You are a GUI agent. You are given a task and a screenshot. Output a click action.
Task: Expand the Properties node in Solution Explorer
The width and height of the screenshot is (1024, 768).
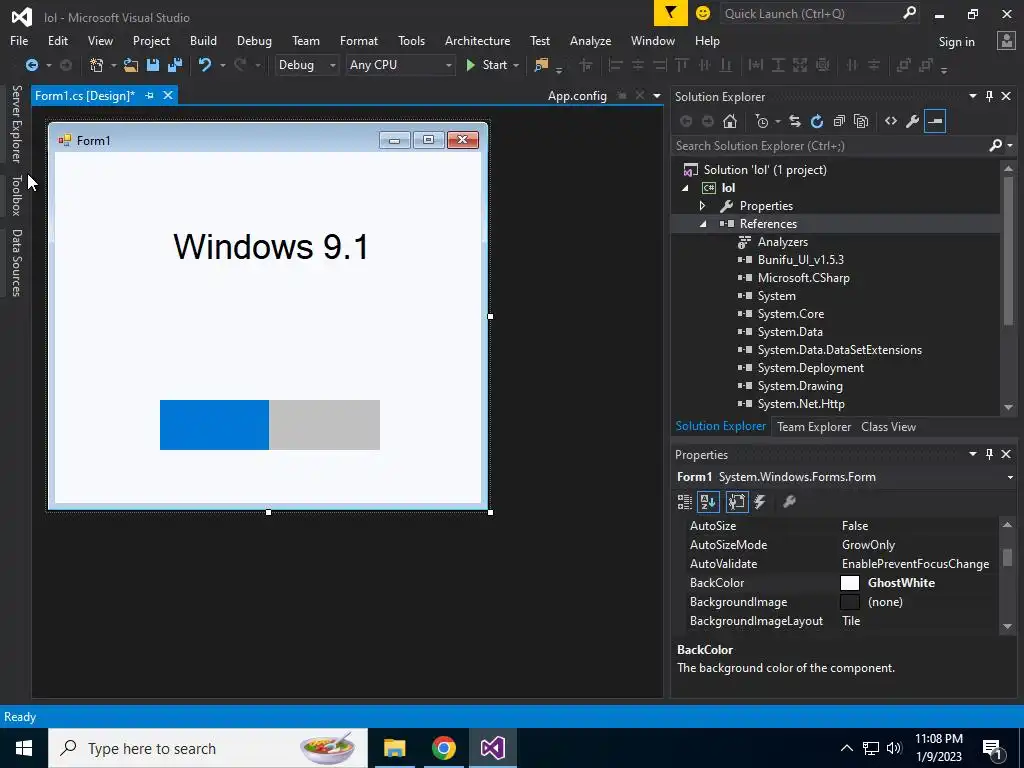703,206
